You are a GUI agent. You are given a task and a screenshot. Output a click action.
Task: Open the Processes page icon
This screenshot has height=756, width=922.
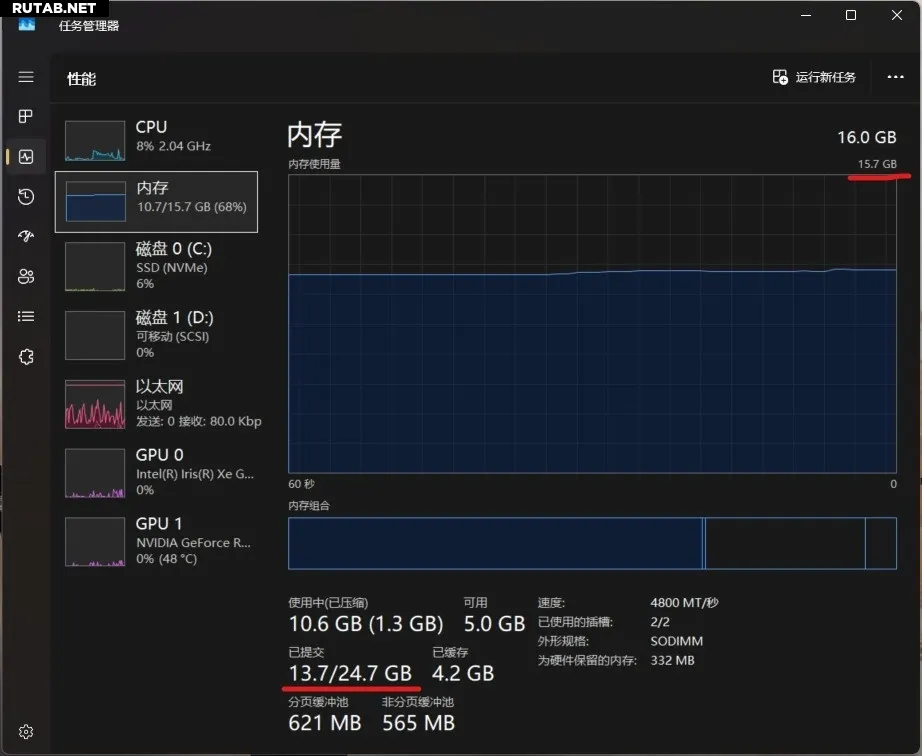[x=26, y=117]
